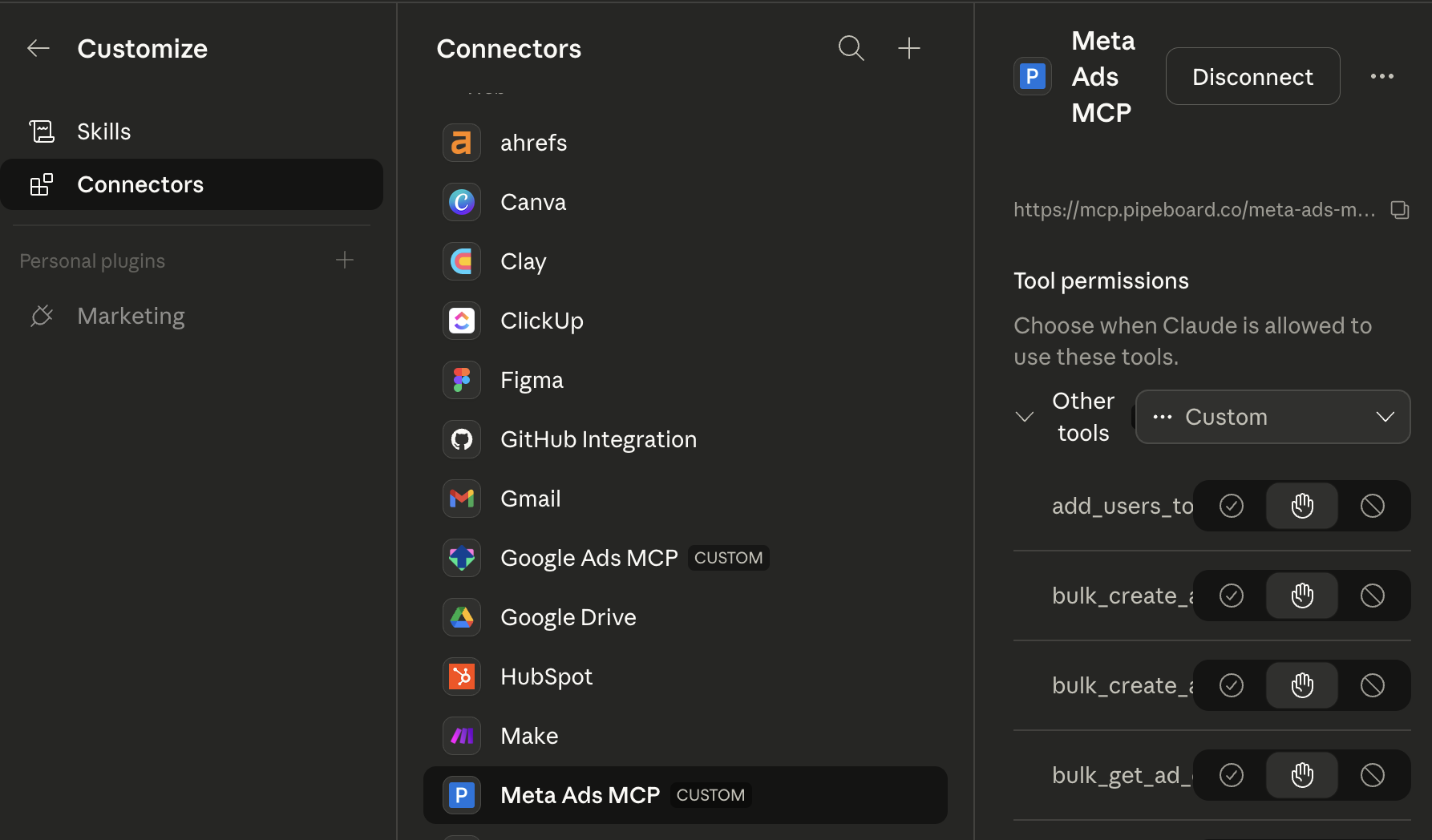Select the ahrefs connector

click(533, 143)
